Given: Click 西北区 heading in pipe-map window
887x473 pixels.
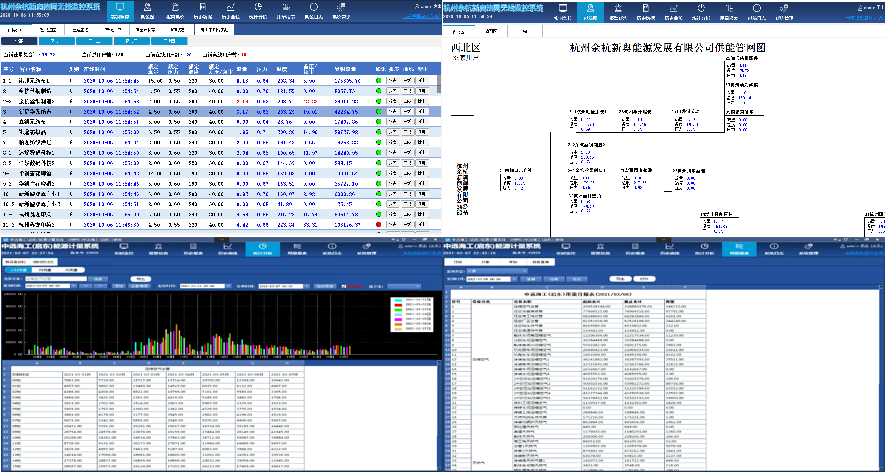Looking at the screenshot, I should (466, 49).
